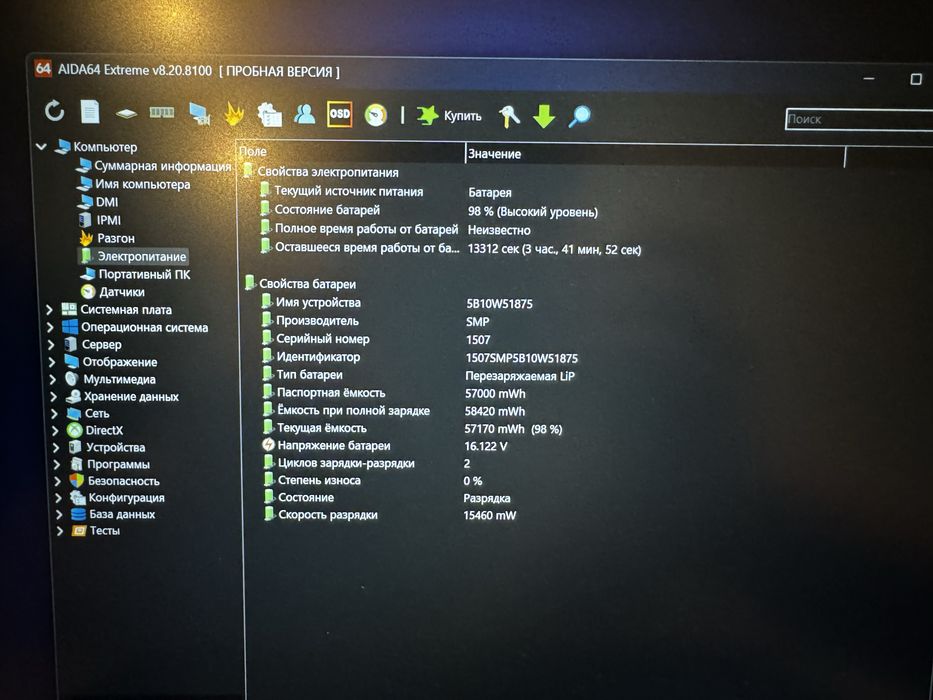The width and height of the screenshot is (933, 700).
Task: Expand the Системная плата node
Action: (x=49, y=310)
